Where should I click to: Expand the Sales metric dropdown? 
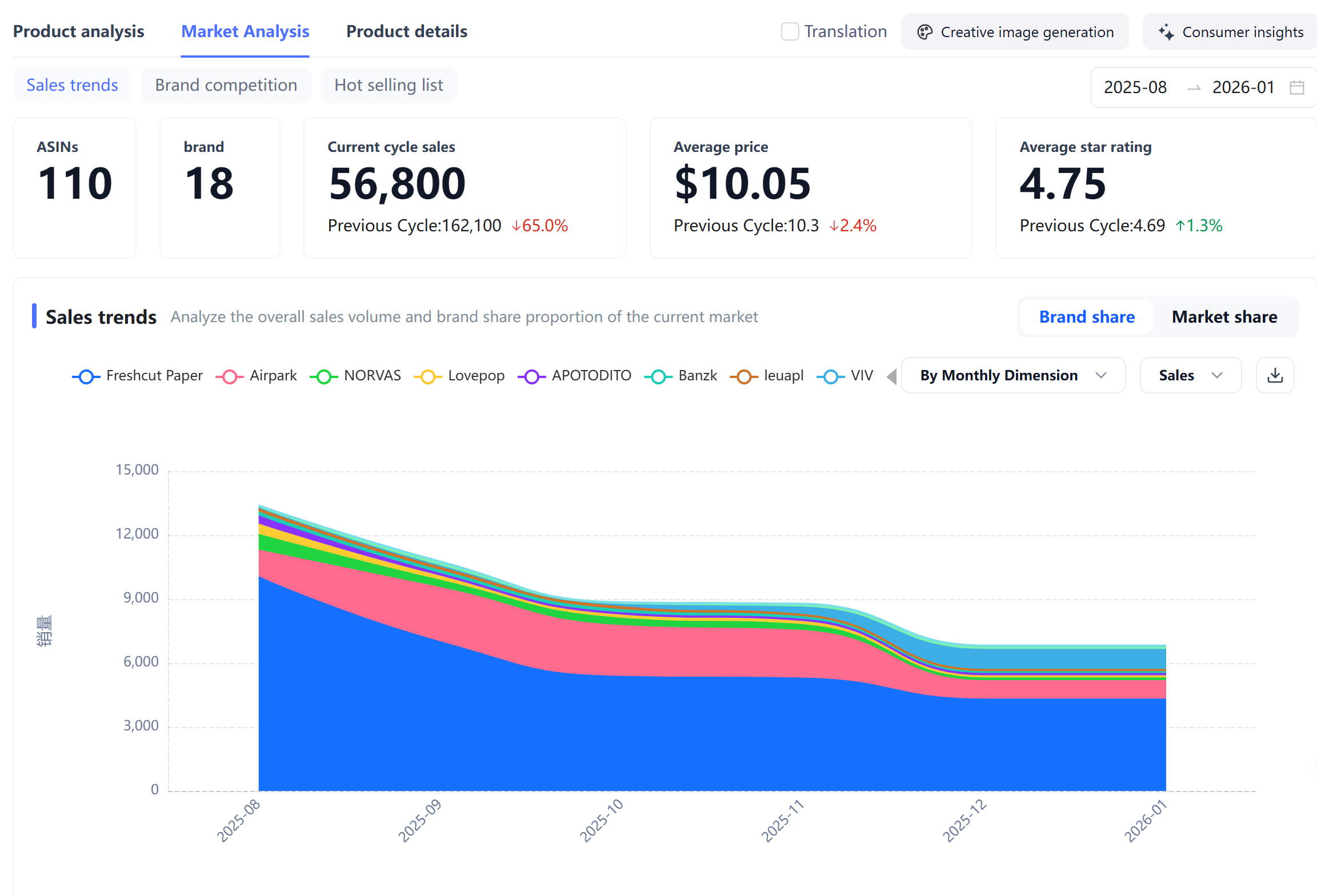tap(1190, 375)
